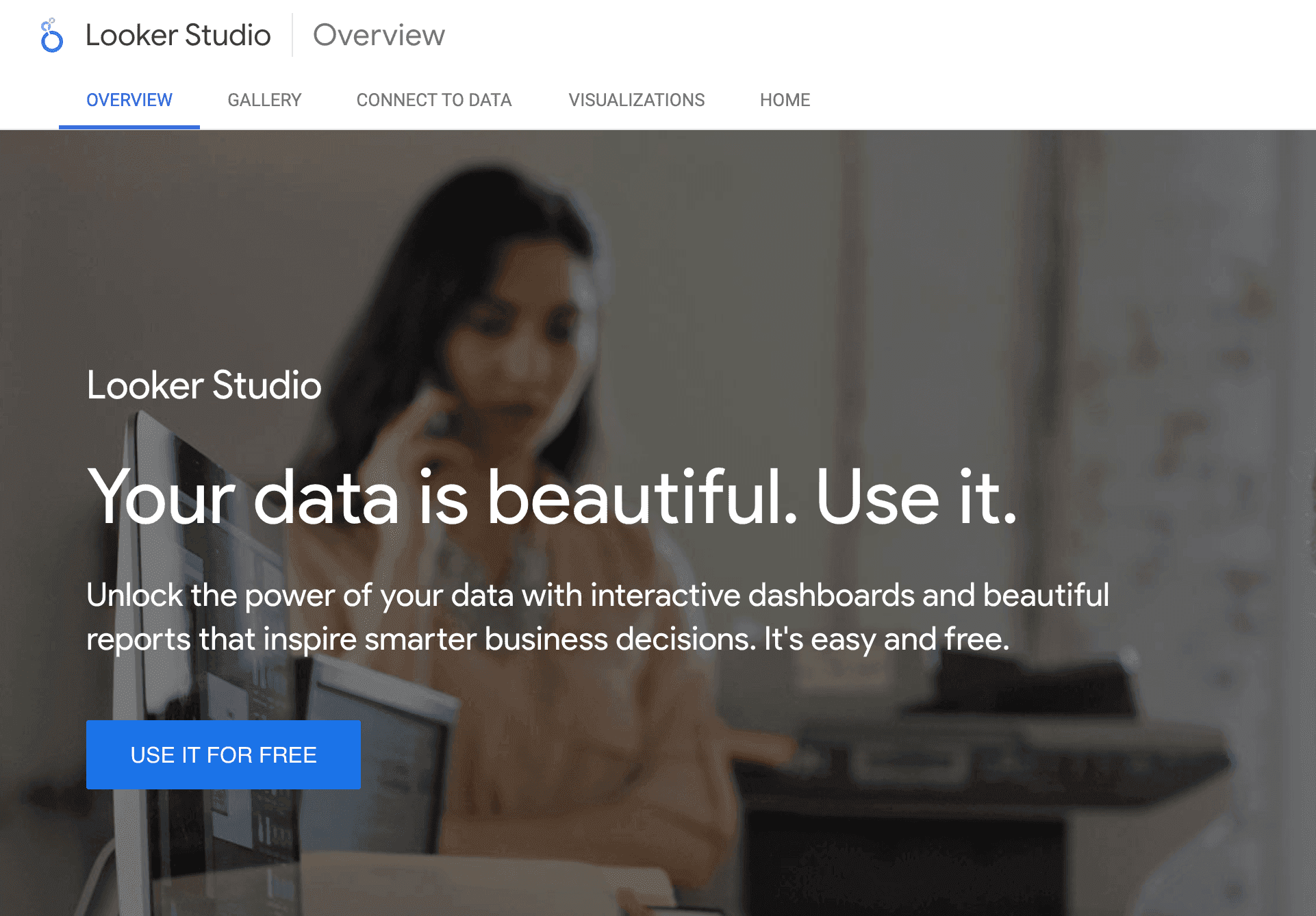The height and width of the screenshot is (916, 1316).
Task: Switch to the GALLERY tab
Action: [264, 100]
